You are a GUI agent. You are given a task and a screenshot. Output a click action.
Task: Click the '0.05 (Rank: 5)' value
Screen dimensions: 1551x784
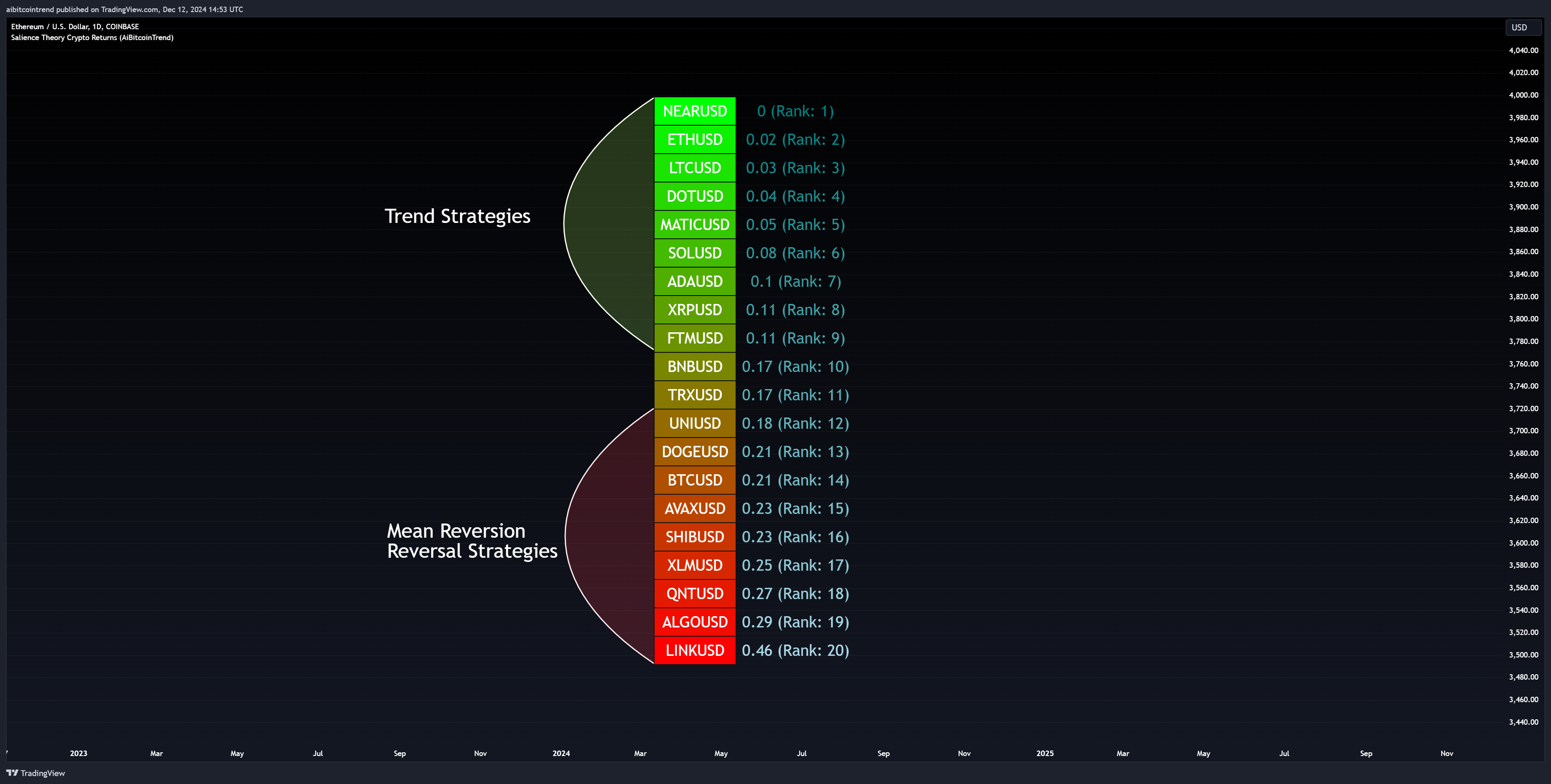pyautogui.click(x=795, y=225)
